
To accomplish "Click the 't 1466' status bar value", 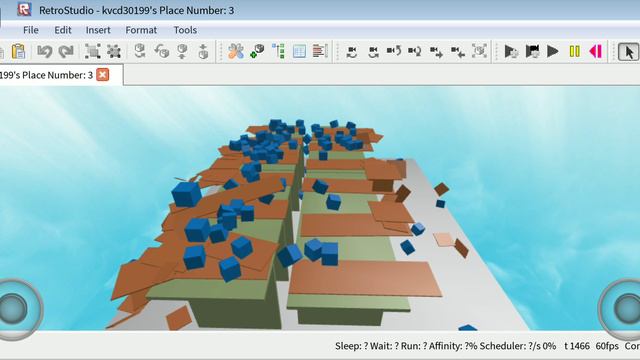I will click(x=577, y=346).
